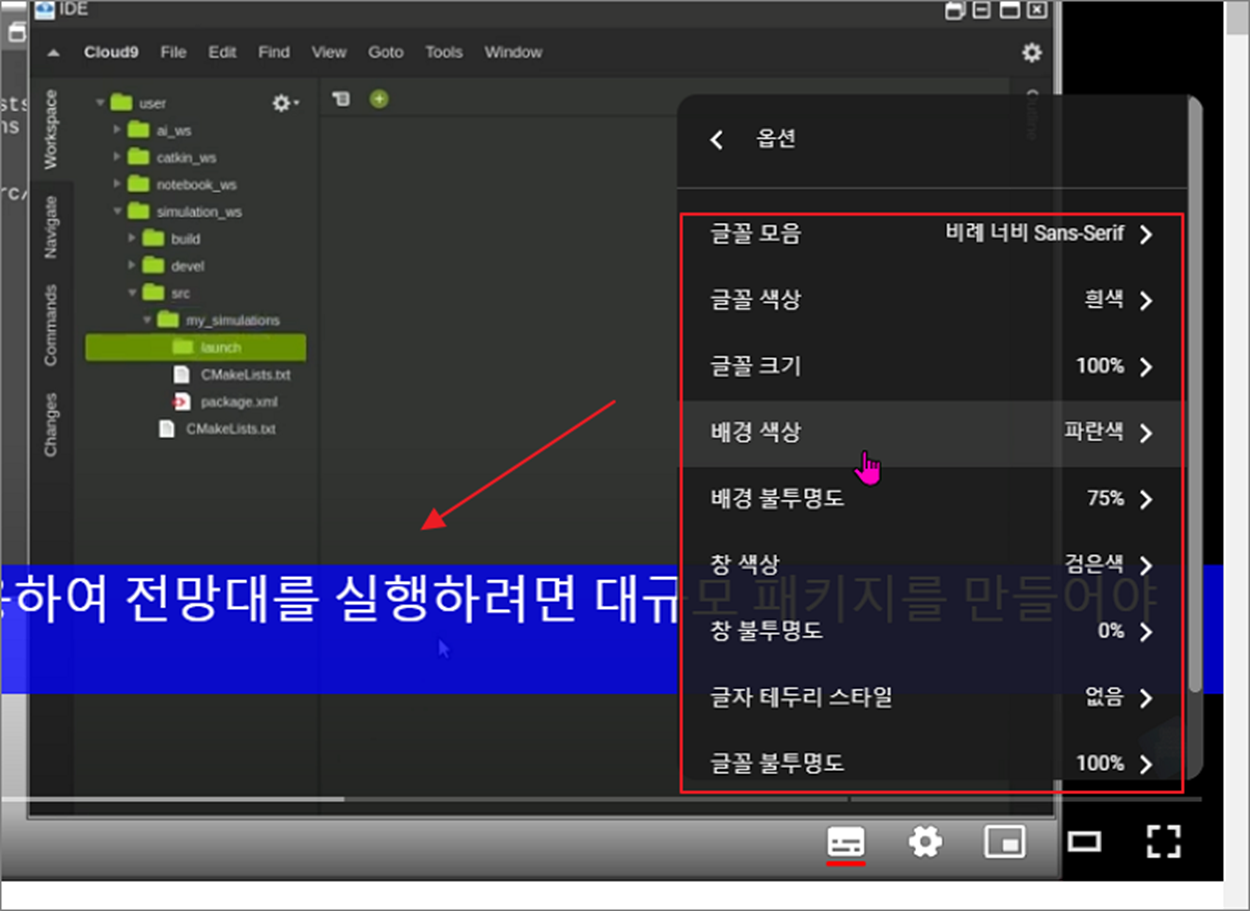Image resolution: width=1250 pixels, height=911 pixels.
Task: Open the 글꼴 모음 font family option
Action: click(931, 234)
